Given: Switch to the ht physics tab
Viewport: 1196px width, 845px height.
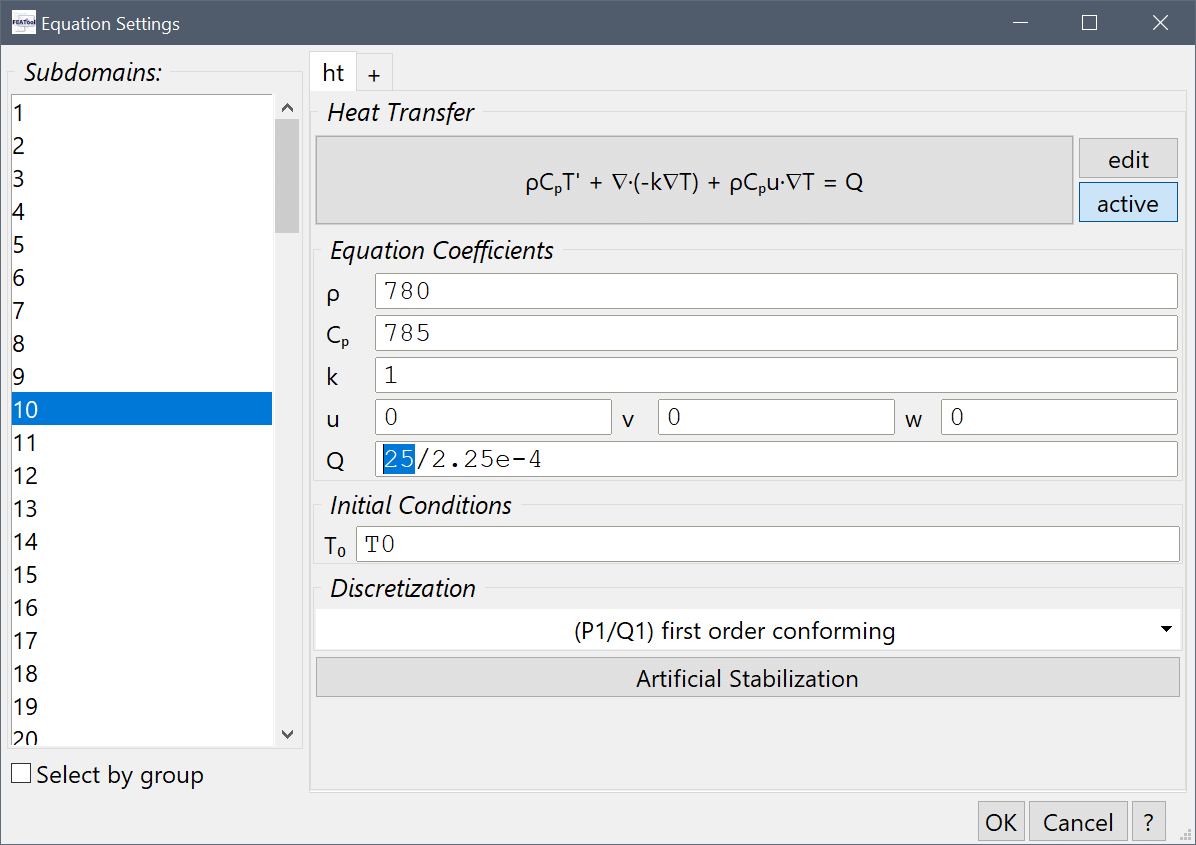Looking at the screenshot, I should click(333, 73).
